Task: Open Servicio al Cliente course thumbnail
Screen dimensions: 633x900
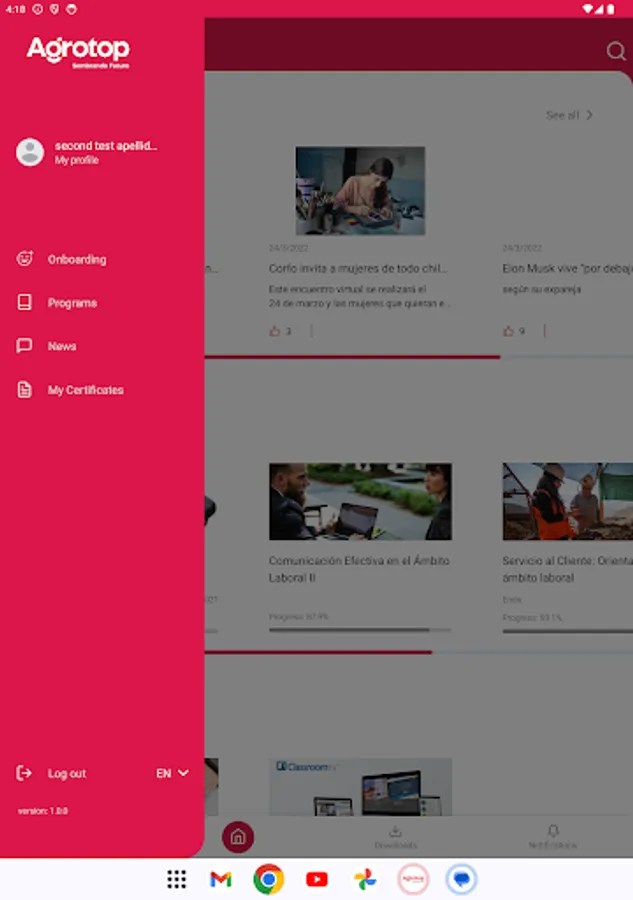Action: pyautogui.click(x=568, y=502)
